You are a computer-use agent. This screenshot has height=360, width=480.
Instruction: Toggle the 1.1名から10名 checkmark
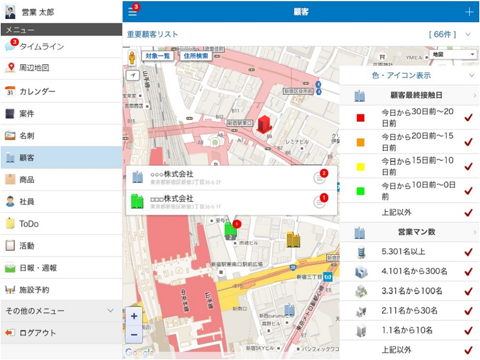pos(468,331)
